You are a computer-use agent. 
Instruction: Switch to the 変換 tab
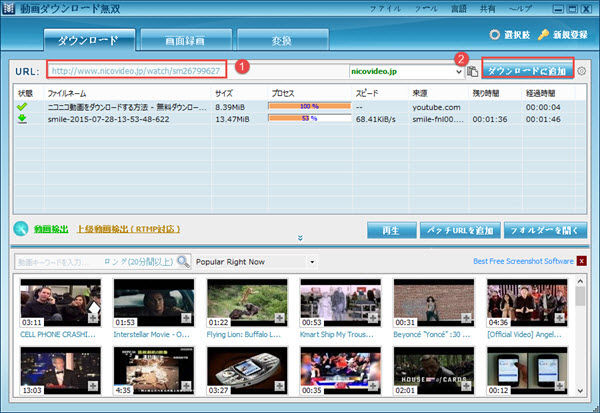click(x=283, y=40)
